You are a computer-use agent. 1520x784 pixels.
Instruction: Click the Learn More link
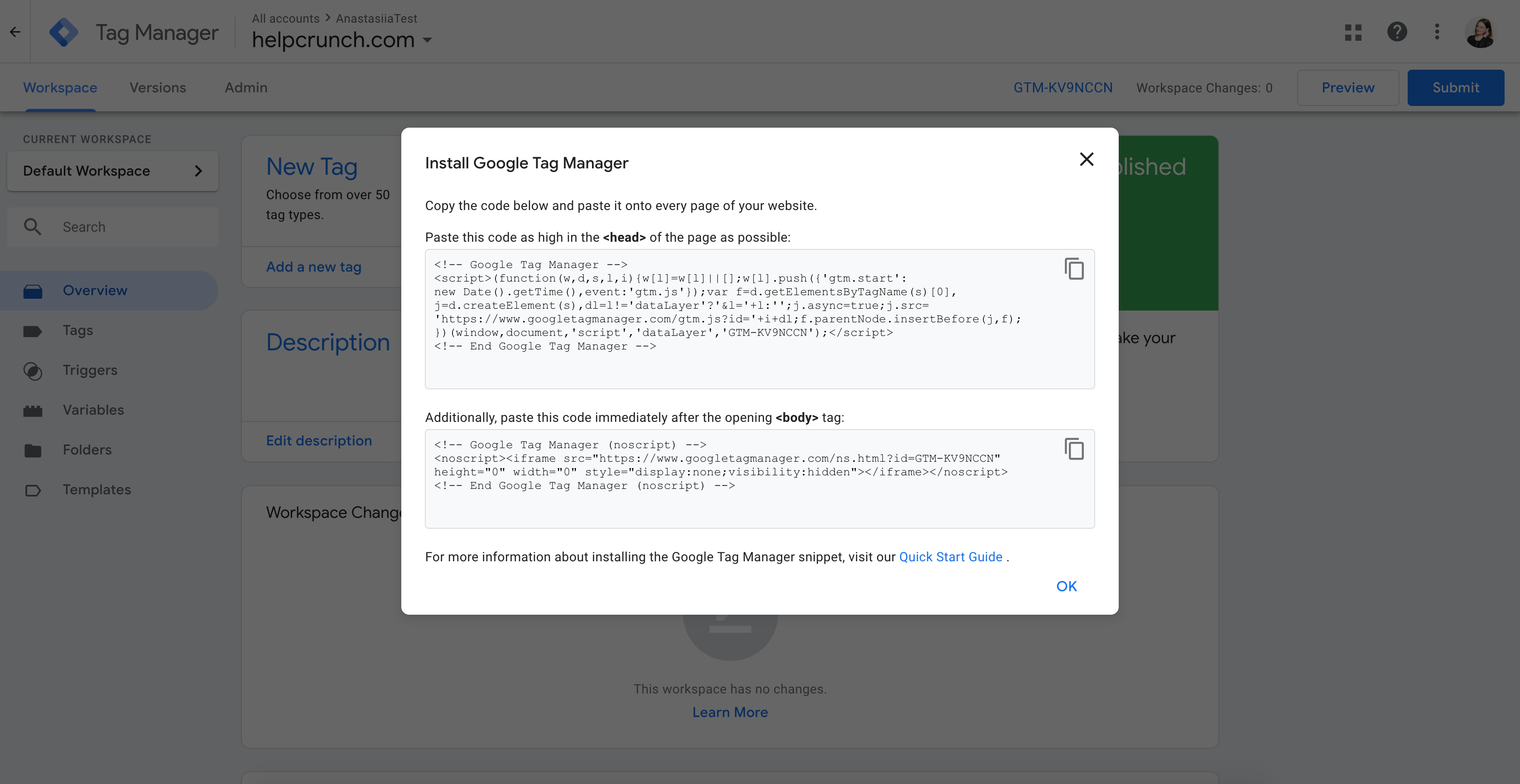(730, 712)
